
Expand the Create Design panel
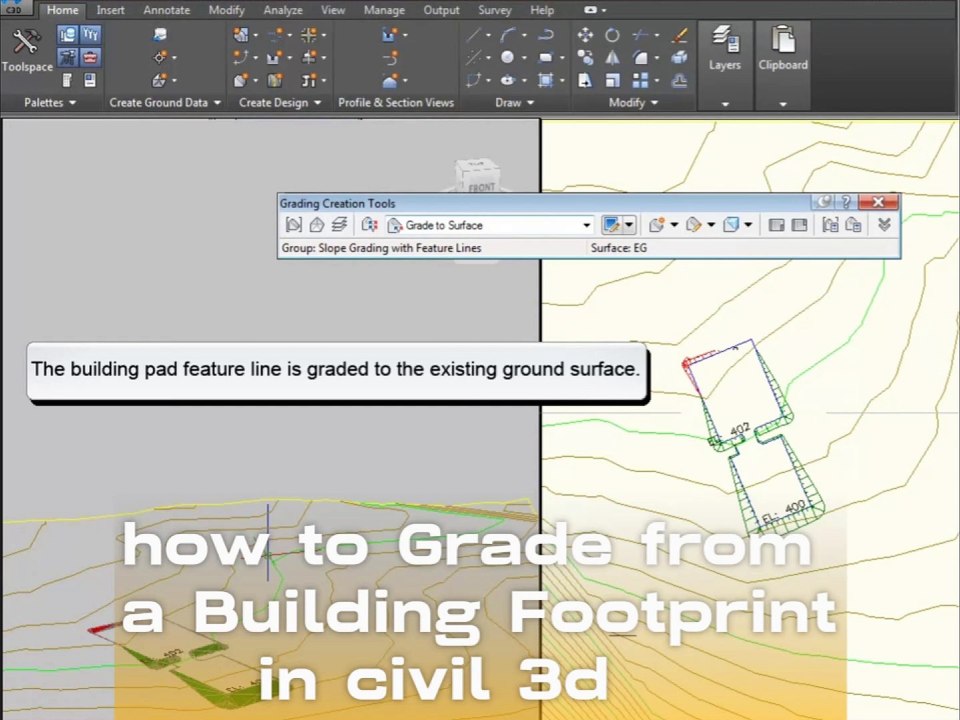(280, 102)
